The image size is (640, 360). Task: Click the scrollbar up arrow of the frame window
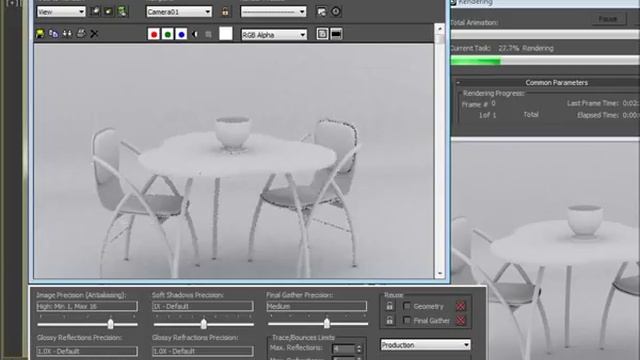tap(440, 29)
